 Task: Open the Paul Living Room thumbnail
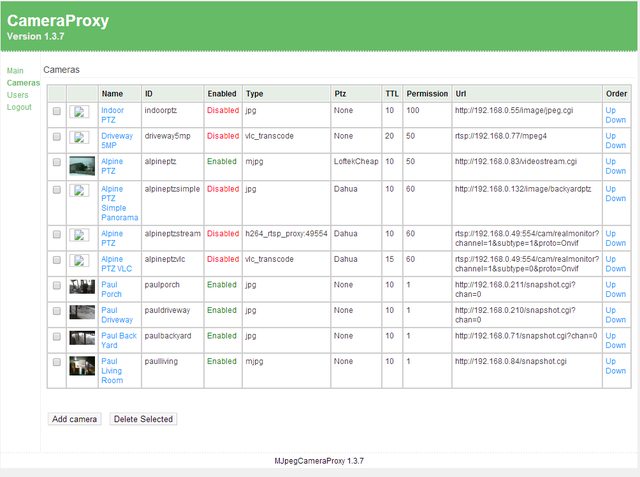pos(82,366)
